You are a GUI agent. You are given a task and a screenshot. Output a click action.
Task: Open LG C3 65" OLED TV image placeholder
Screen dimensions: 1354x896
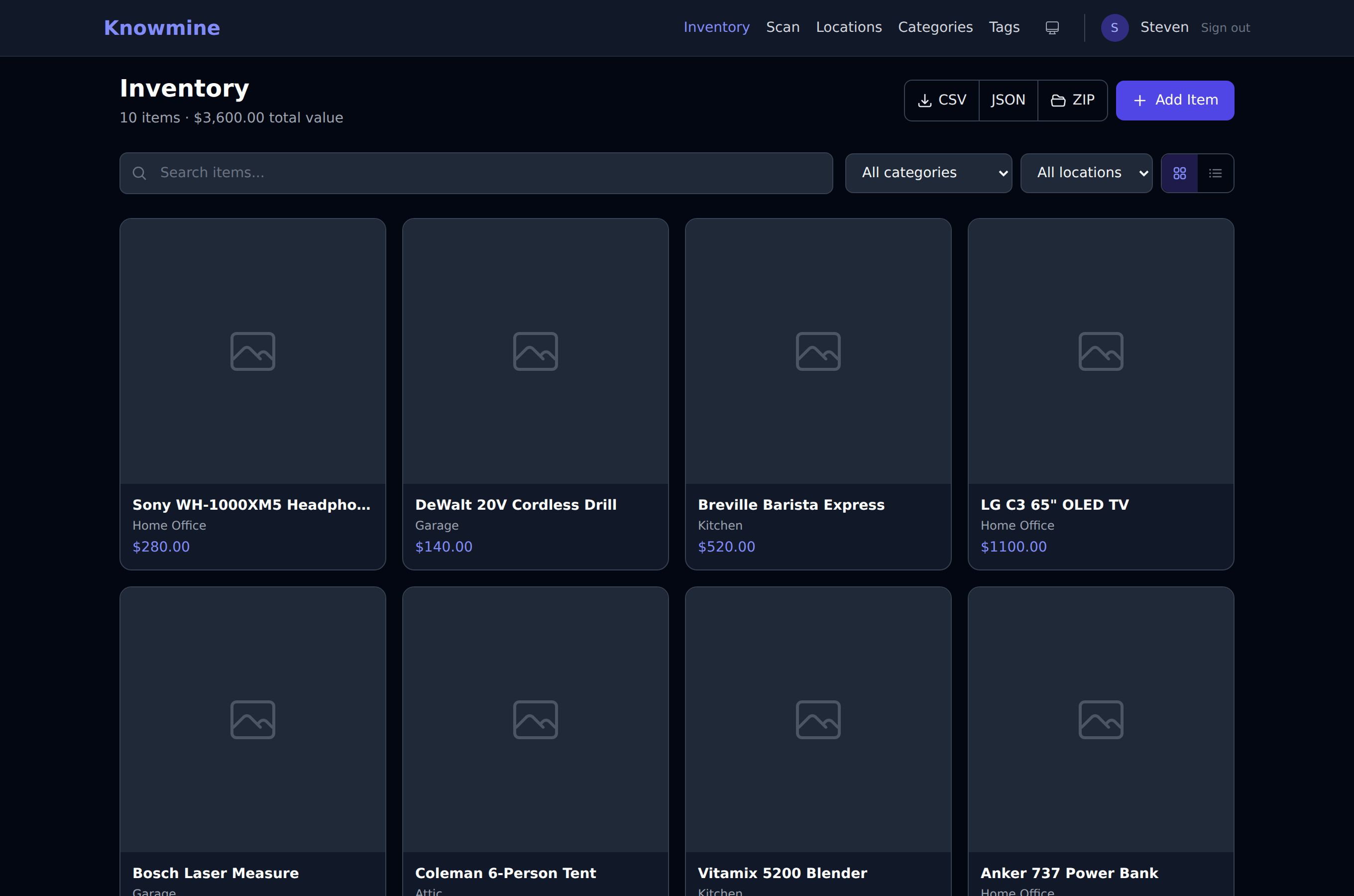tap(1100, 351)
